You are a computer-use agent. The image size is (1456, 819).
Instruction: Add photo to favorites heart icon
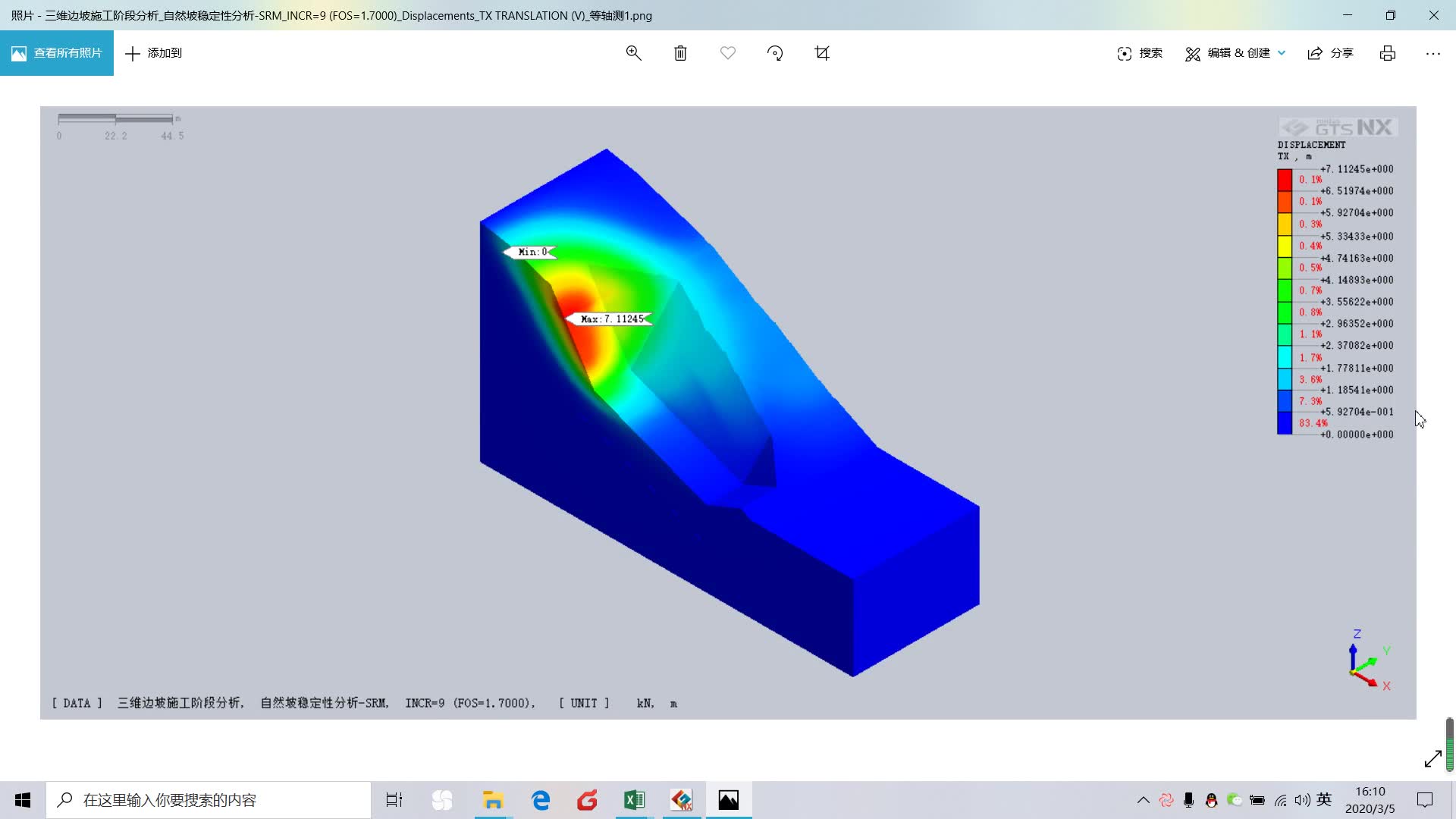(x=728, y=53)
